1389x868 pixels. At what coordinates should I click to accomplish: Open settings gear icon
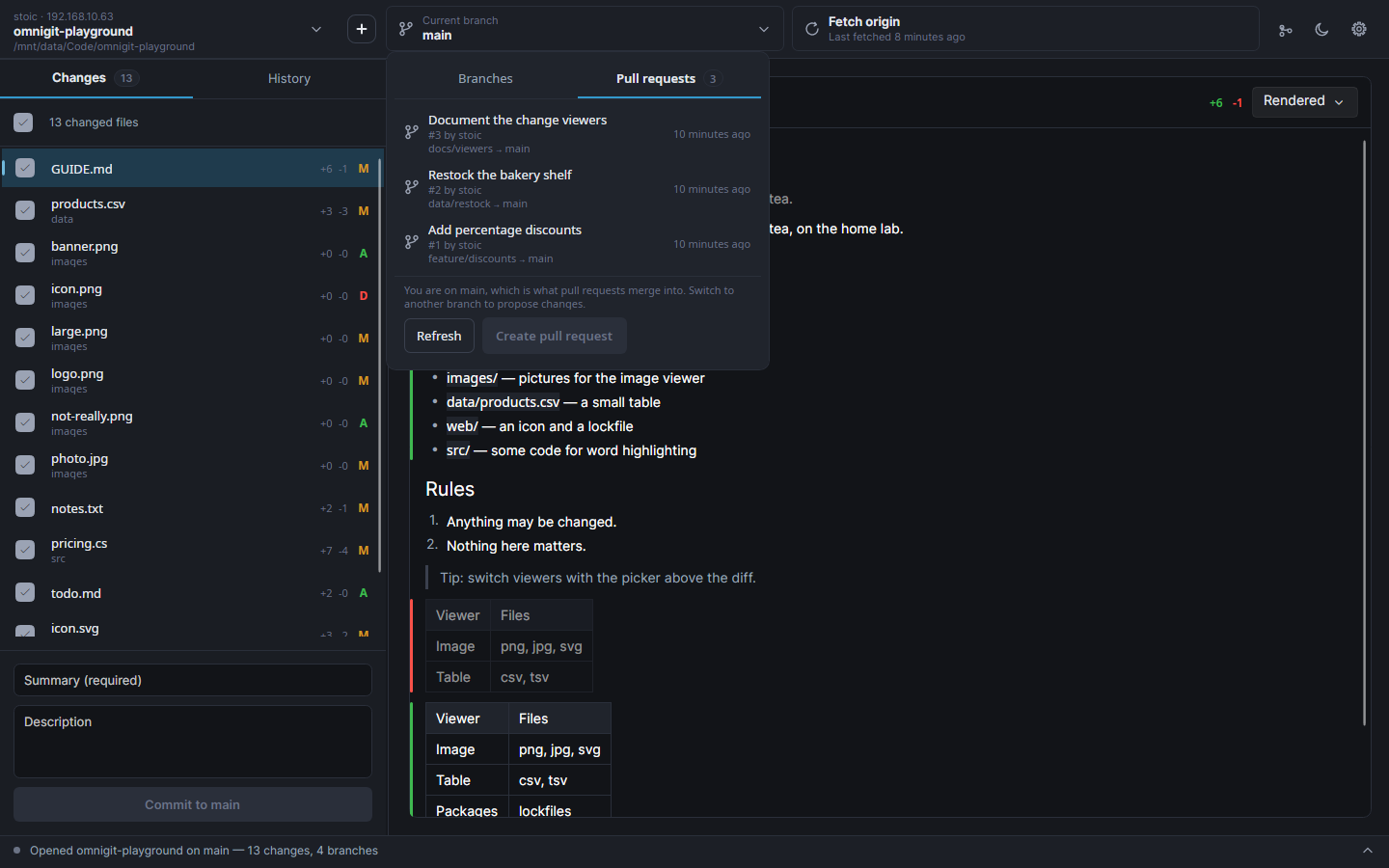coord(1359,29)
